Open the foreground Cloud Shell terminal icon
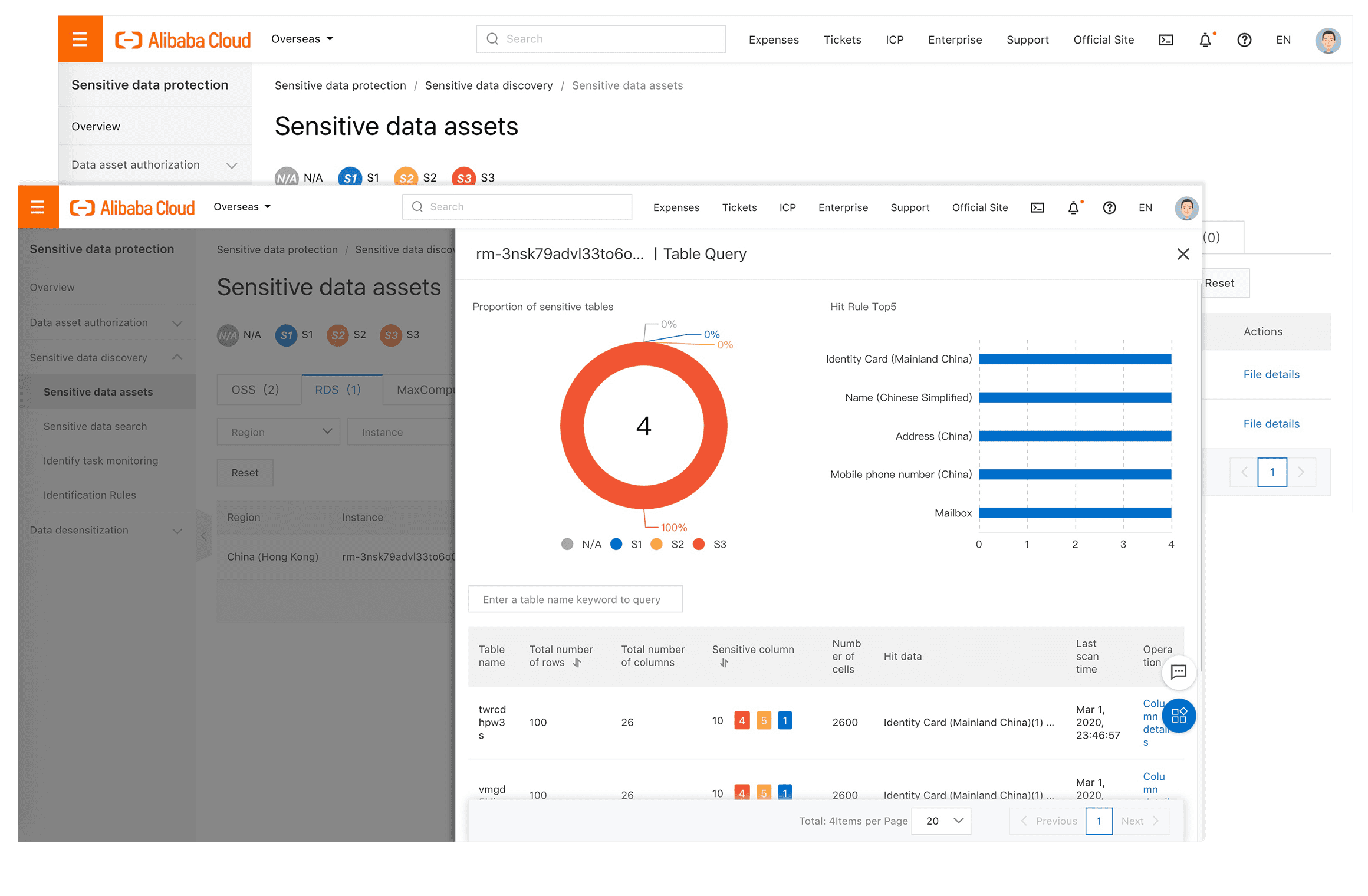This screenshot has width=1368, height=896. tap(1037, 207)
